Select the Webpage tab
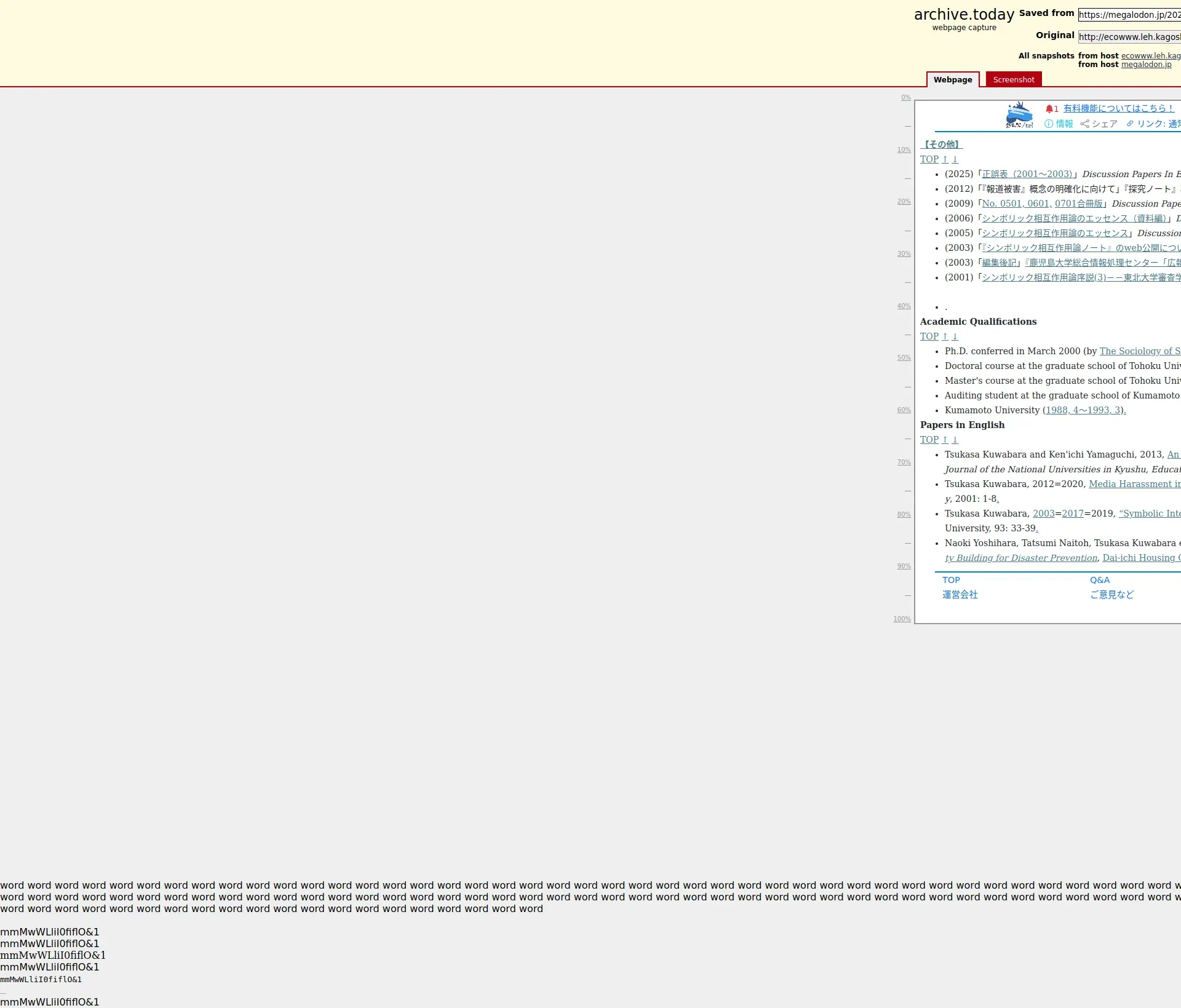The width and height of the screenshot is (1181, 1008). click(952, 79)
